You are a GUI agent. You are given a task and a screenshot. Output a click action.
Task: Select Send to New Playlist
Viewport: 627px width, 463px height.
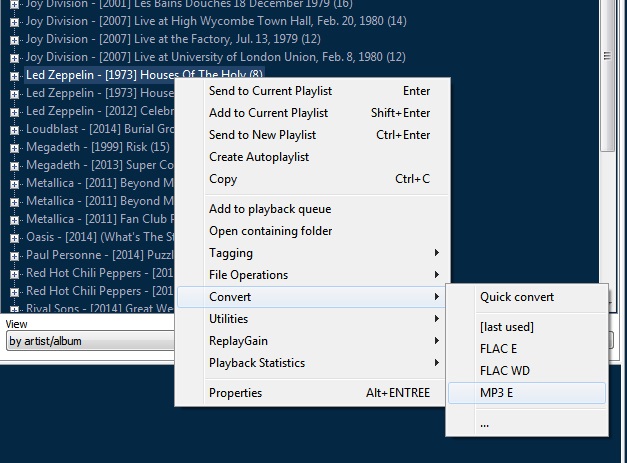coord(312,135)
